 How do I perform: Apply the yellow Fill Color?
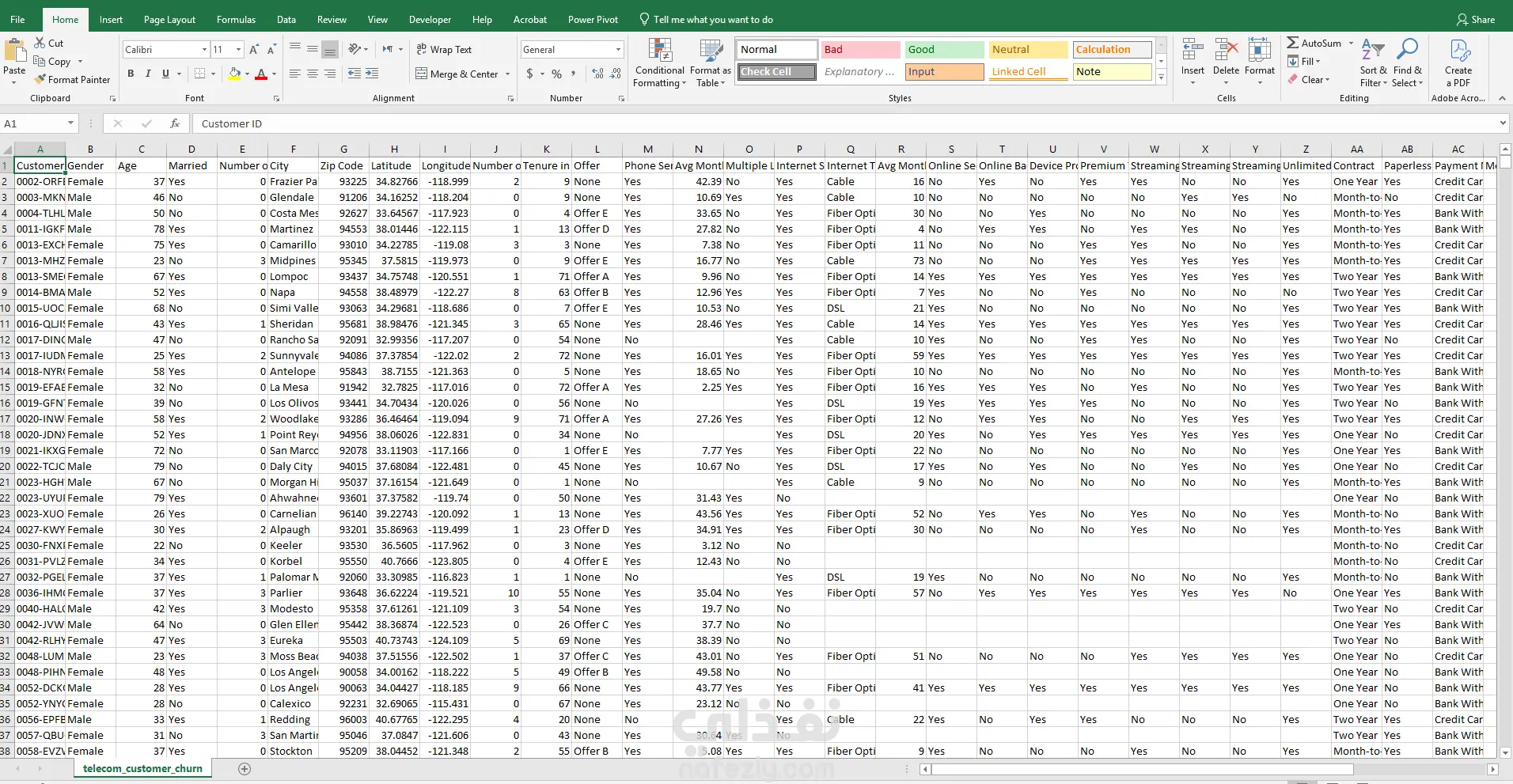(x=234, y=74)
